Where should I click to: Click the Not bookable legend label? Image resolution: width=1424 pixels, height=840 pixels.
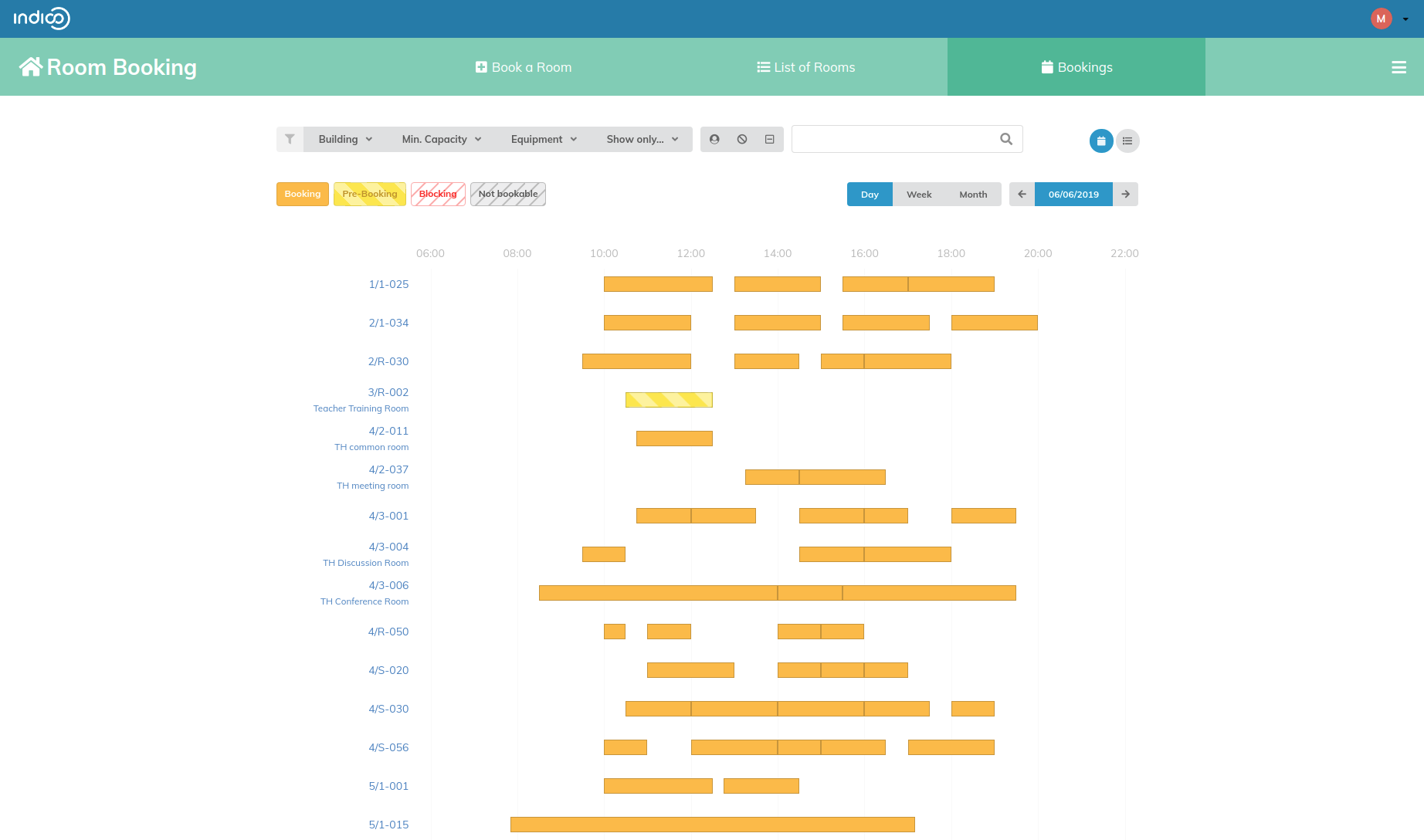tap(508, 194)
